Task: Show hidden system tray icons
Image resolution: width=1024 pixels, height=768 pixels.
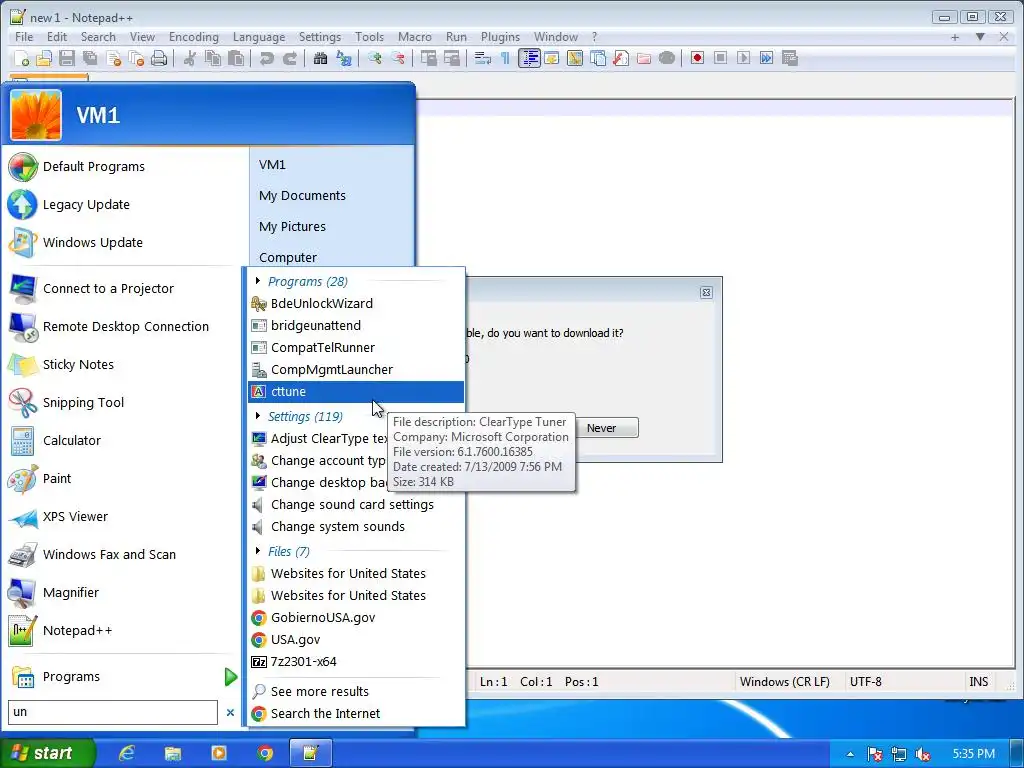Action: (x=850, y=754)
